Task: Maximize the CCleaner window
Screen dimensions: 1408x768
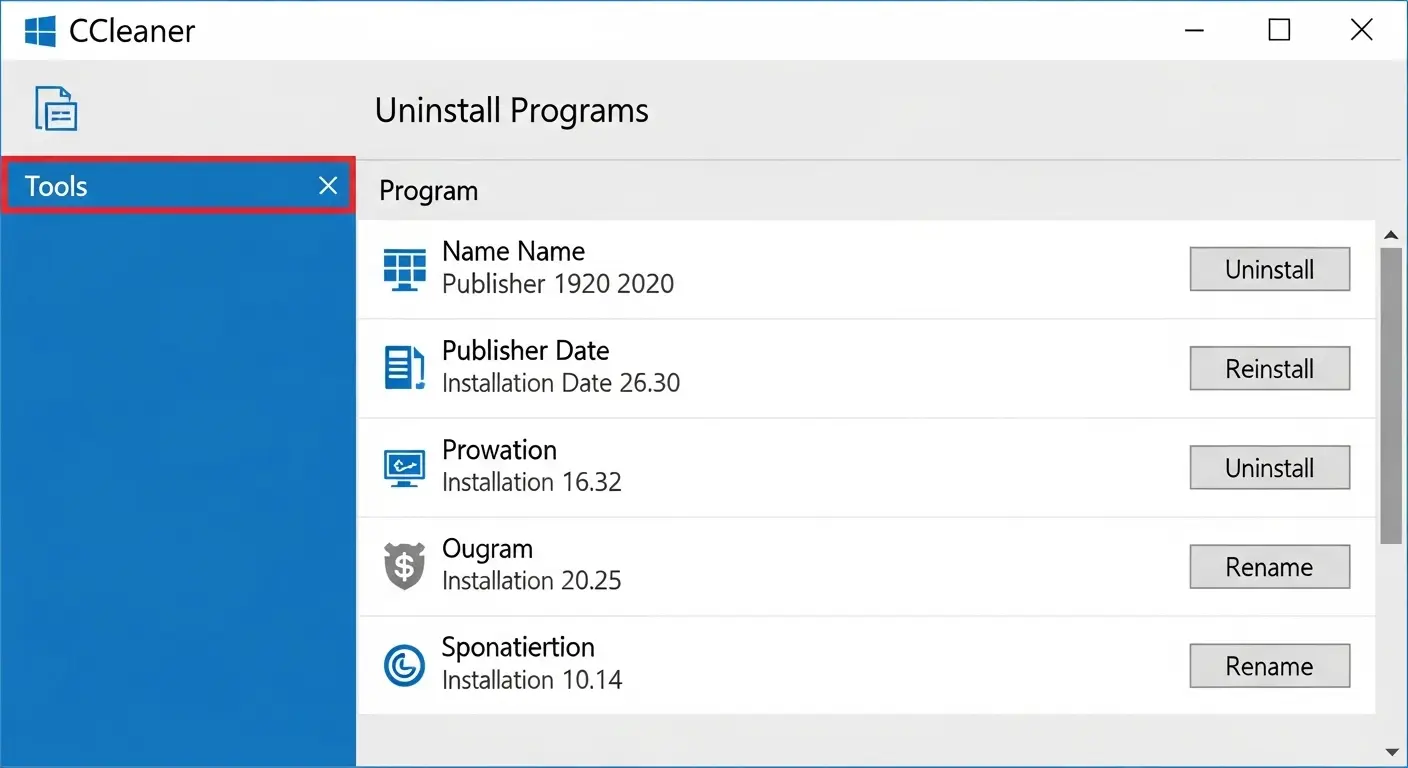Action: (1279, 30)
